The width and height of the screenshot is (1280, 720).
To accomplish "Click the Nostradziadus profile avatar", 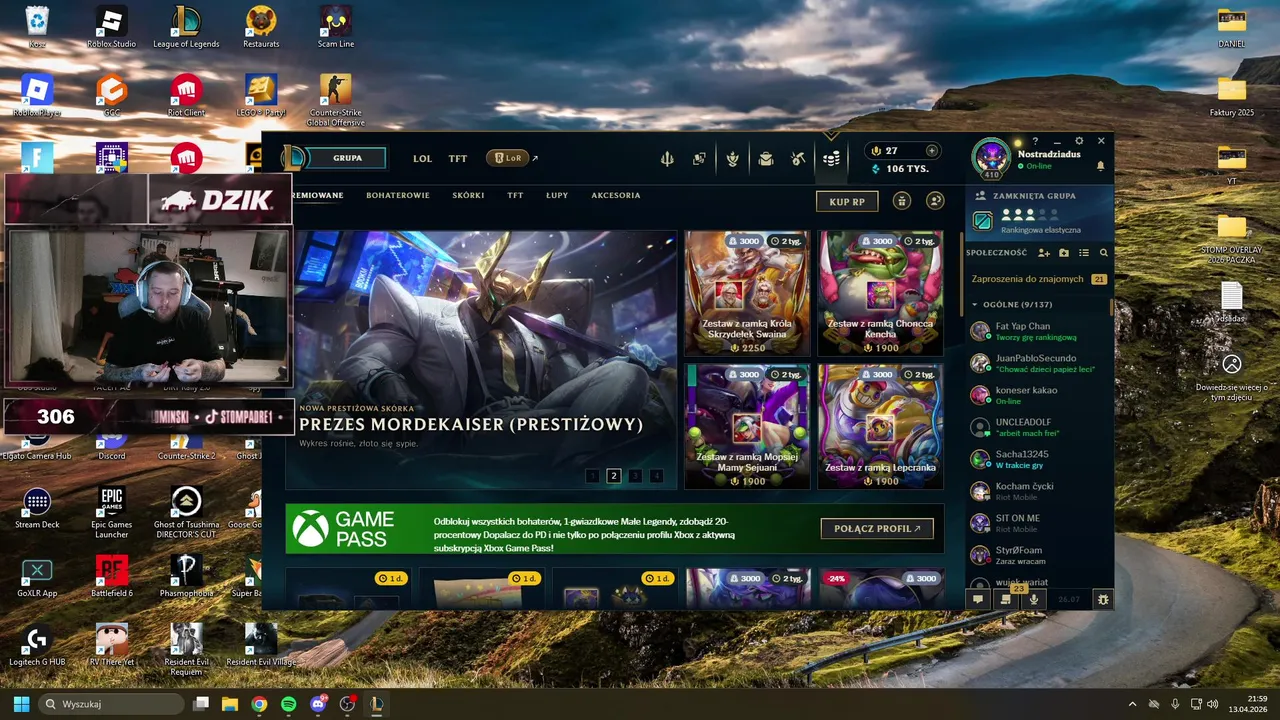I will tap(991, 158).
